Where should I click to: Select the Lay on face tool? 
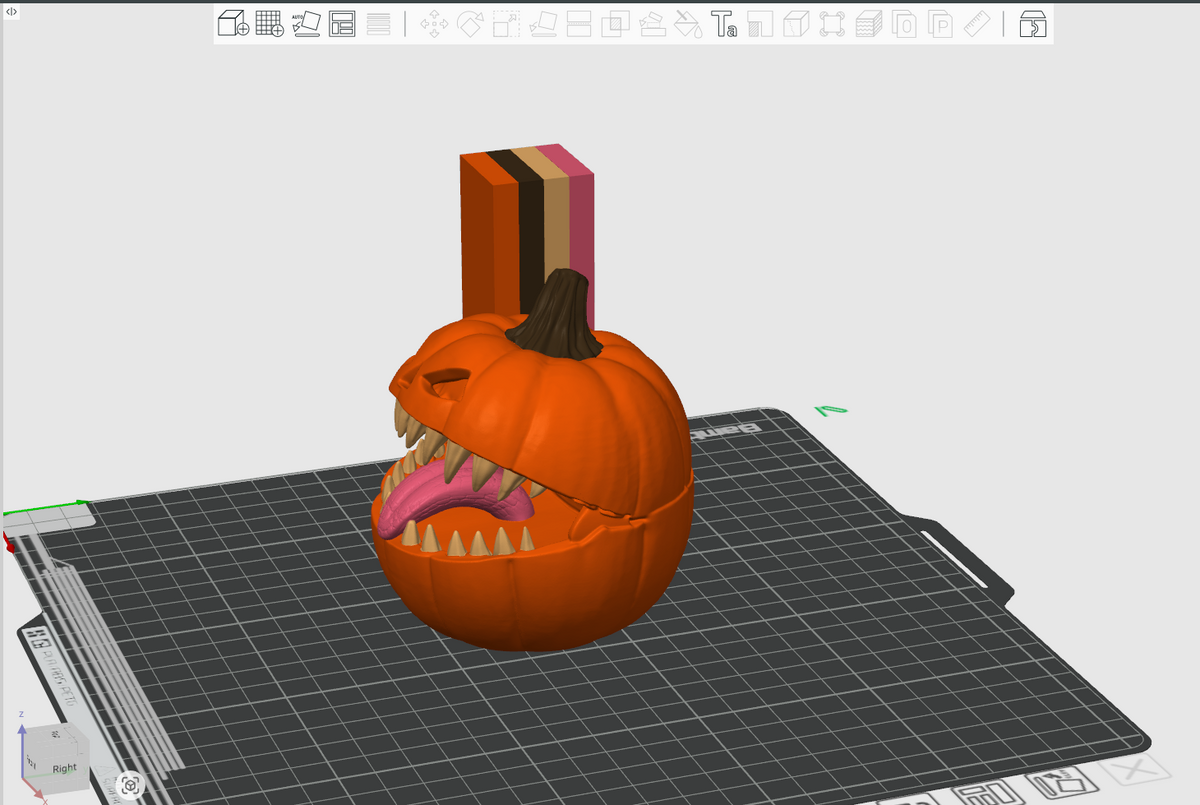point(543,24)
